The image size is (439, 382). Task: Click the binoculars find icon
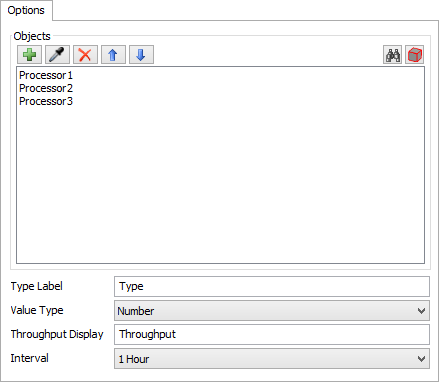[393, 55]
